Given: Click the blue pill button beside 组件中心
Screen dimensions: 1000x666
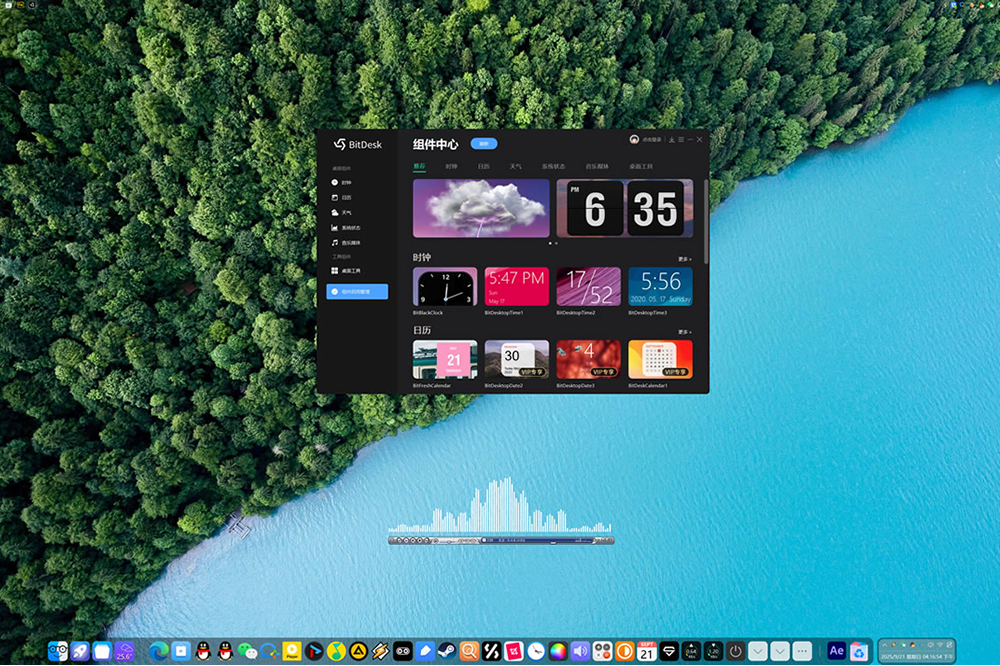Looking at the screenshot, I should click(x=484, y=144).
